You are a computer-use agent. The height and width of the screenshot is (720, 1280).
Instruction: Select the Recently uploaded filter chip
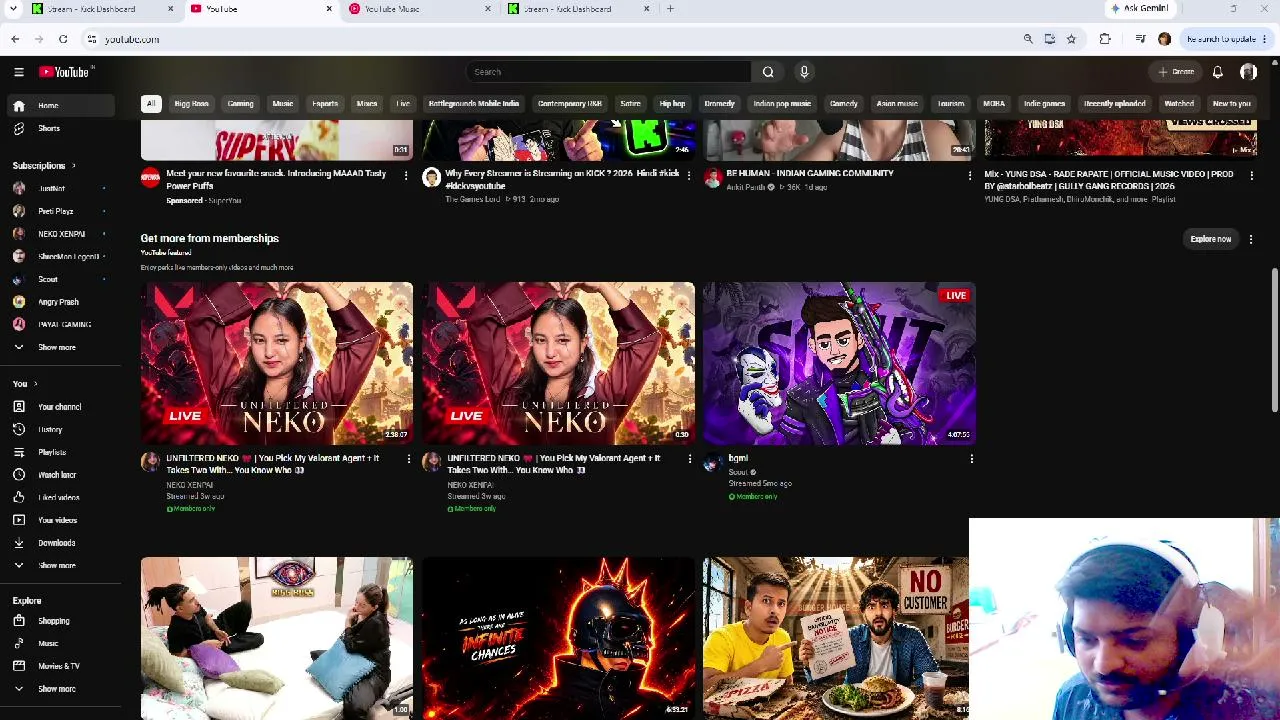pos(1115,104)
